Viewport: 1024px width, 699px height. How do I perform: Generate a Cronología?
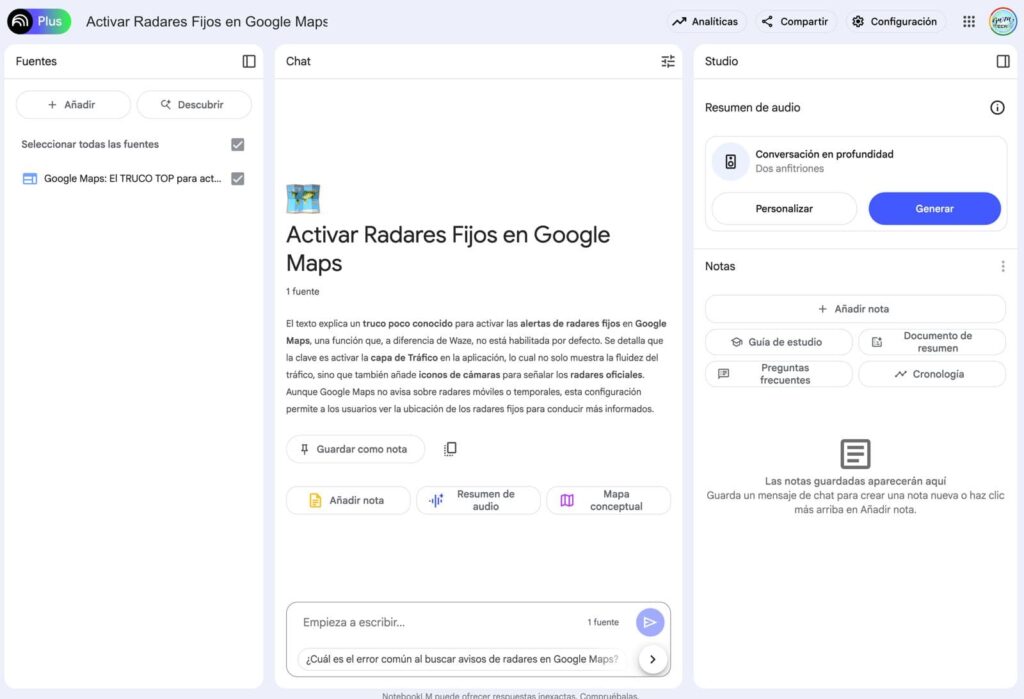pyautogui.click(x=932, y=374)
